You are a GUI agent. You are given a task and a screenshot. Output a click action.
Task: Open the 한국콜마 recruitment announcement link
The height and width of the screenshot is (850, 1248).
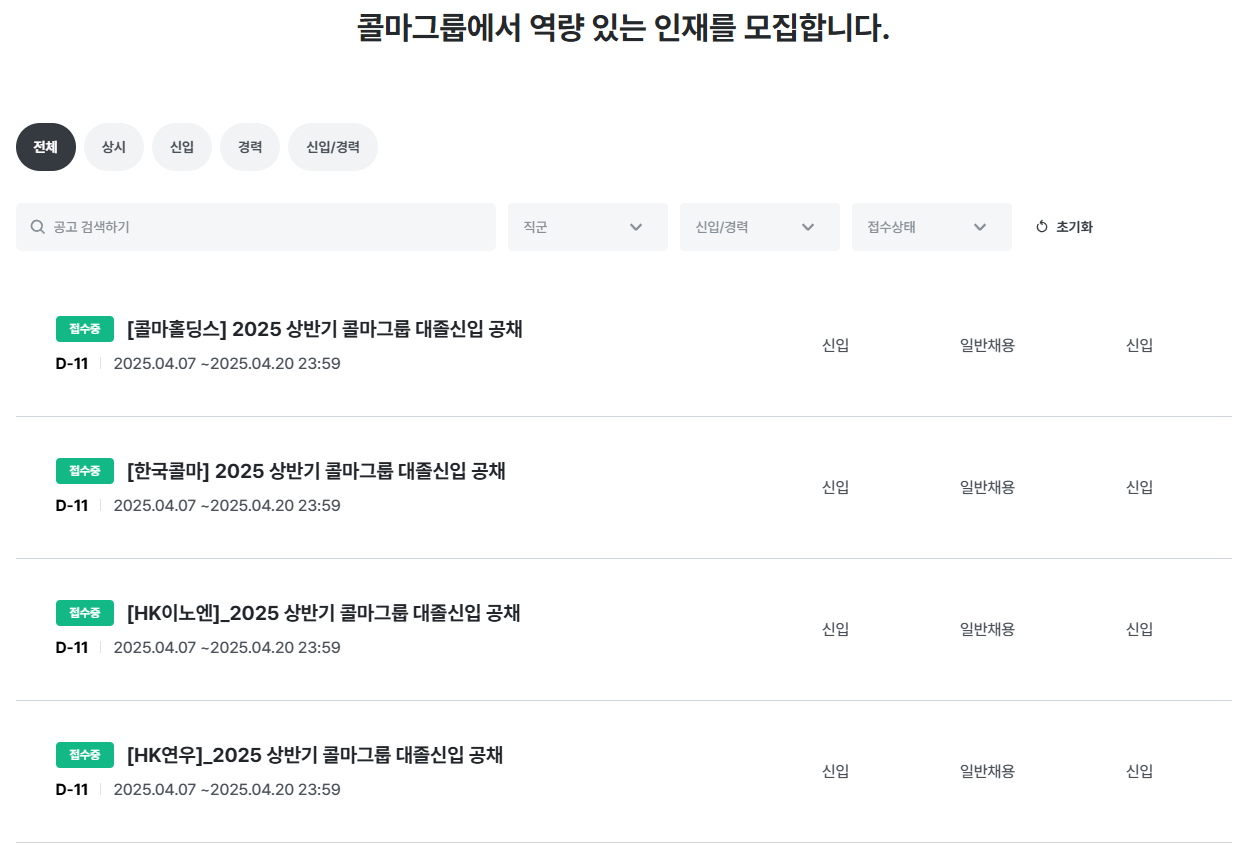pos(316,471)
